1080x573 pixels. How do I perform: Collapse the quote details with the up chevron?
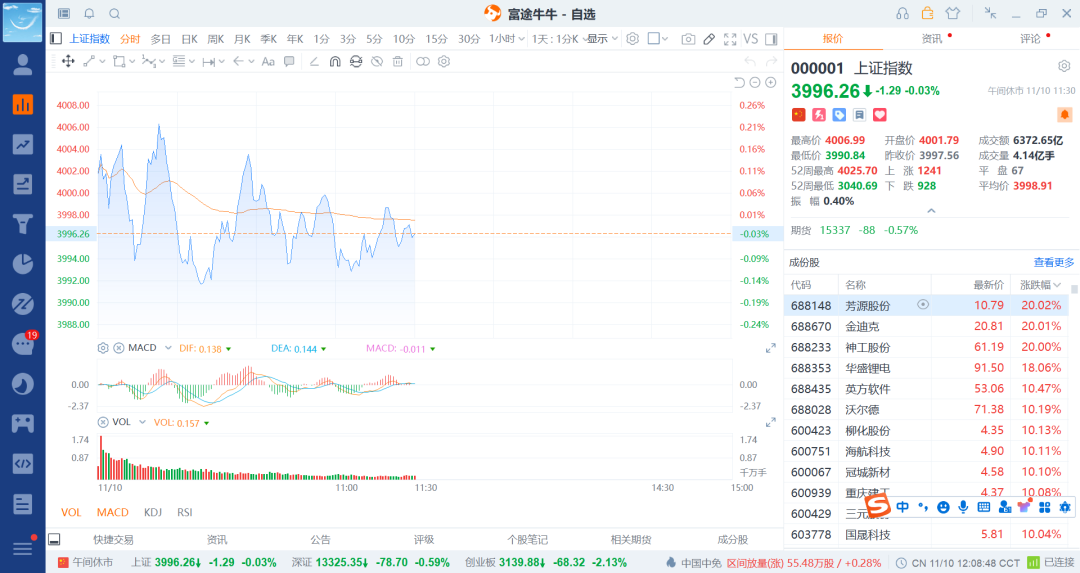pos(931,211)
